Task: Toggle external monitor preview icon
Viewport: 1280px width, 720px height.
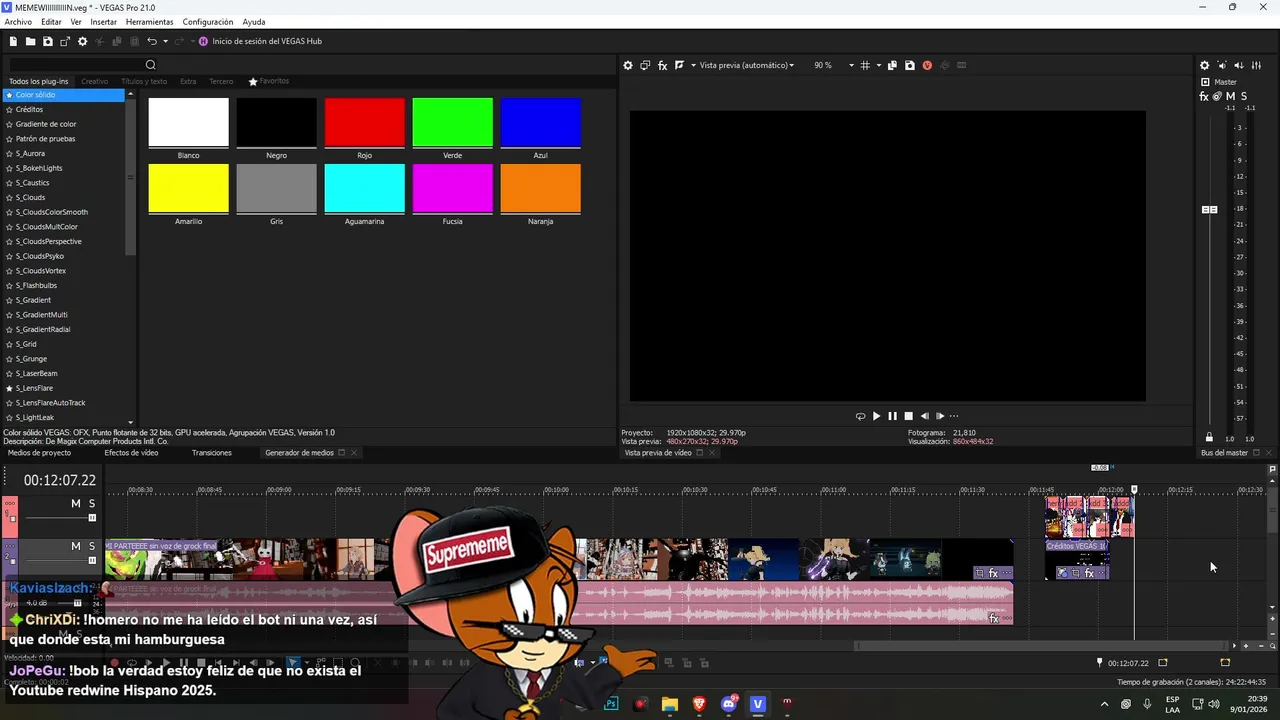Action: point(645,65)
